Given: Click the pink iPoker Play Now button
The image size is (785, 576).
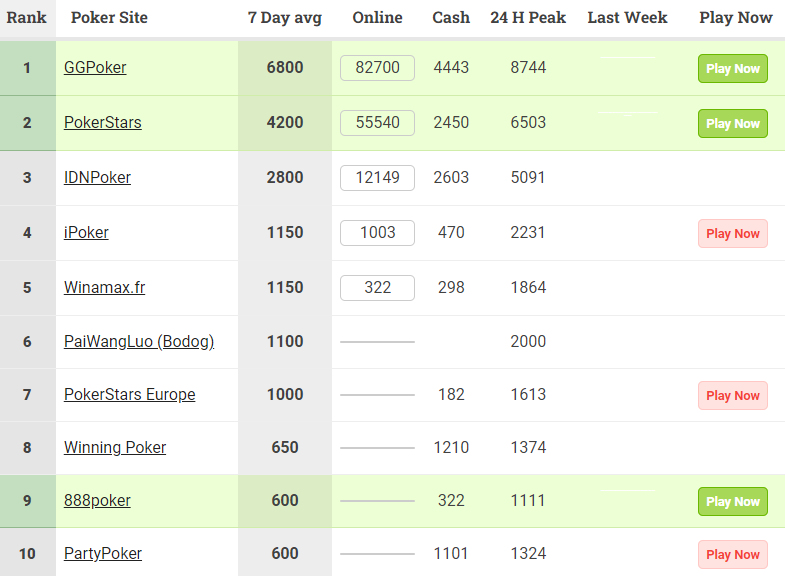Looking at the screenshot, I should tap(733, 234).
